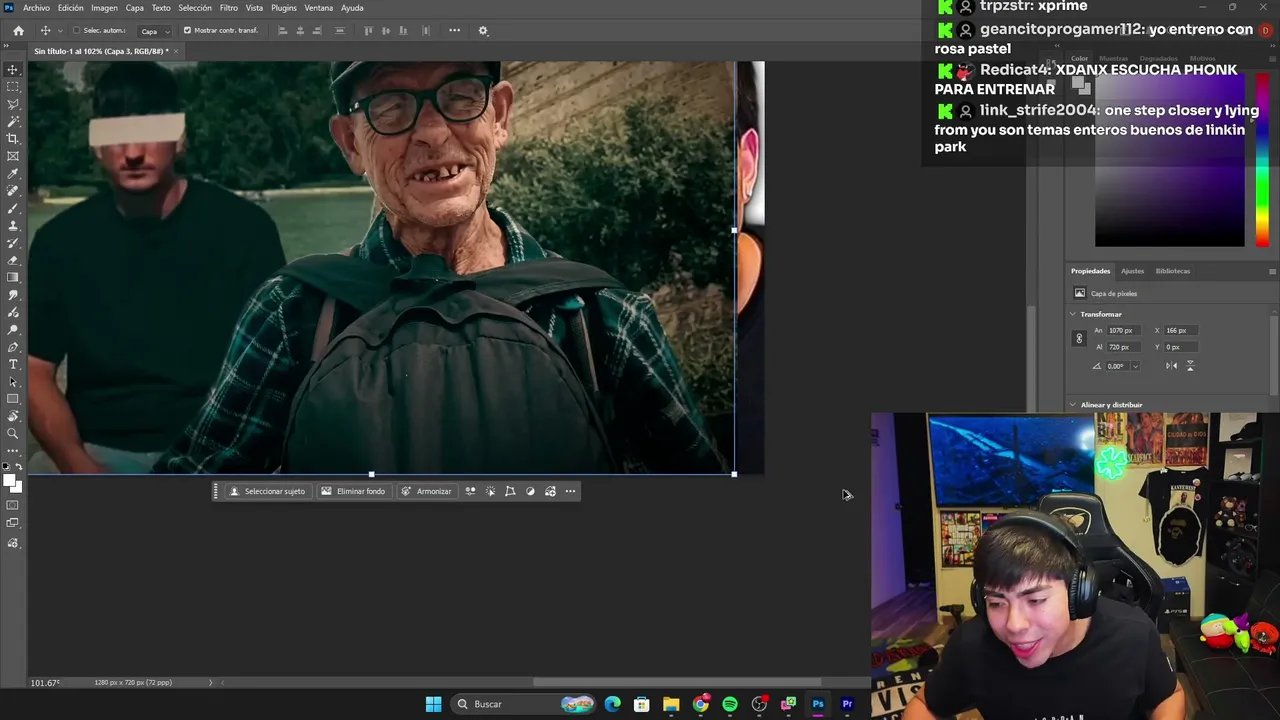The width and height of the screenshot is (1280, 720).
Task: Open Spotify from the taskbar
Action: pyautogui.click(x=730, y=704)
